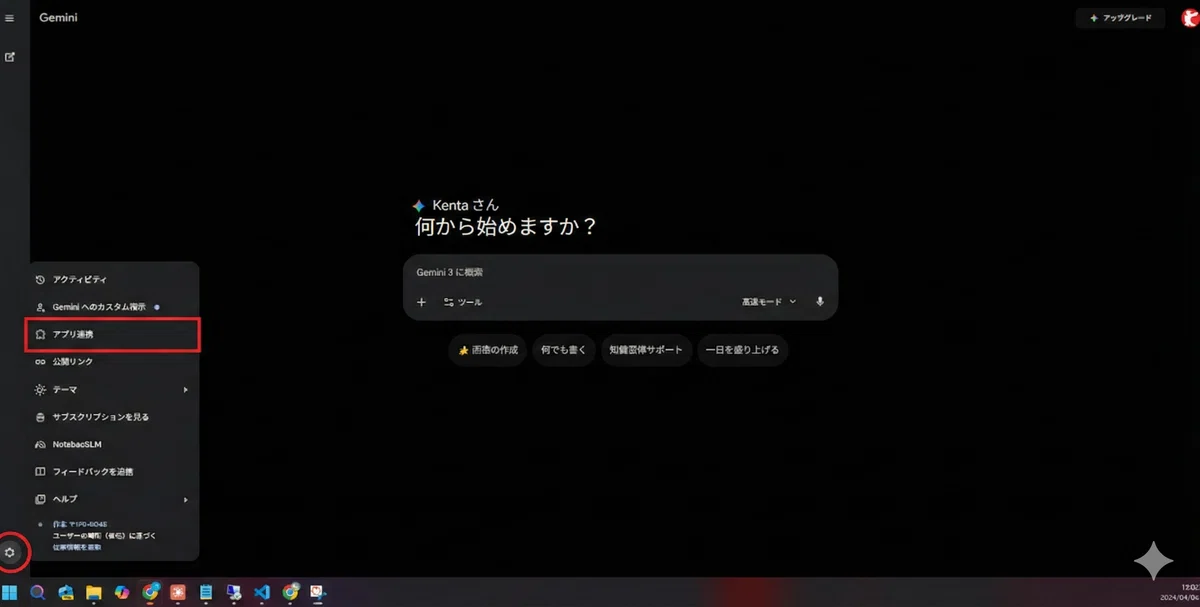Screen dimensions: 1200x607
Task: Open taskbar Search icon
Action: (38, 592)
